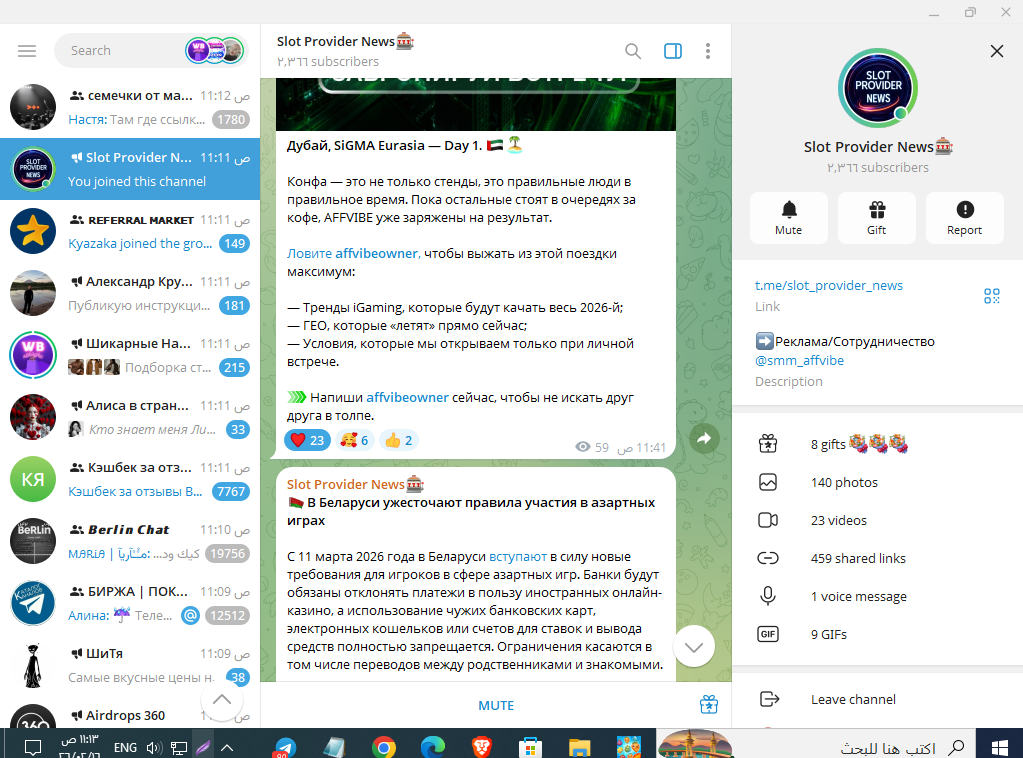1023x758 pixels.
Task: Toggle the right info sidebar panel
Action: pyautogui.click(x=673, y=51)
